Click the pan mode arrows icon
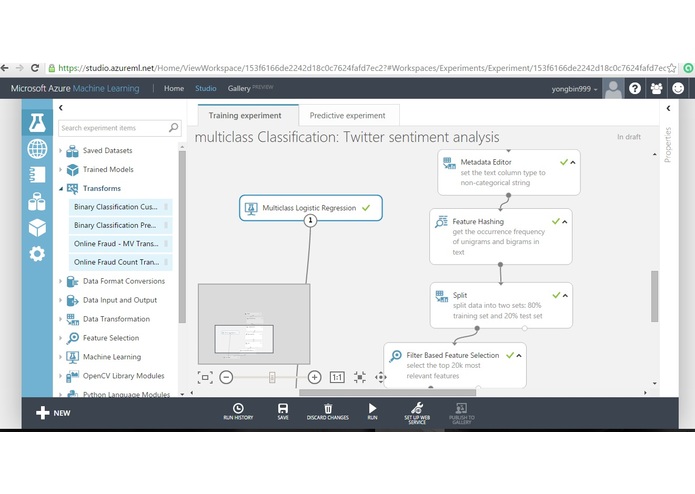695x494 pixels. 381,377
